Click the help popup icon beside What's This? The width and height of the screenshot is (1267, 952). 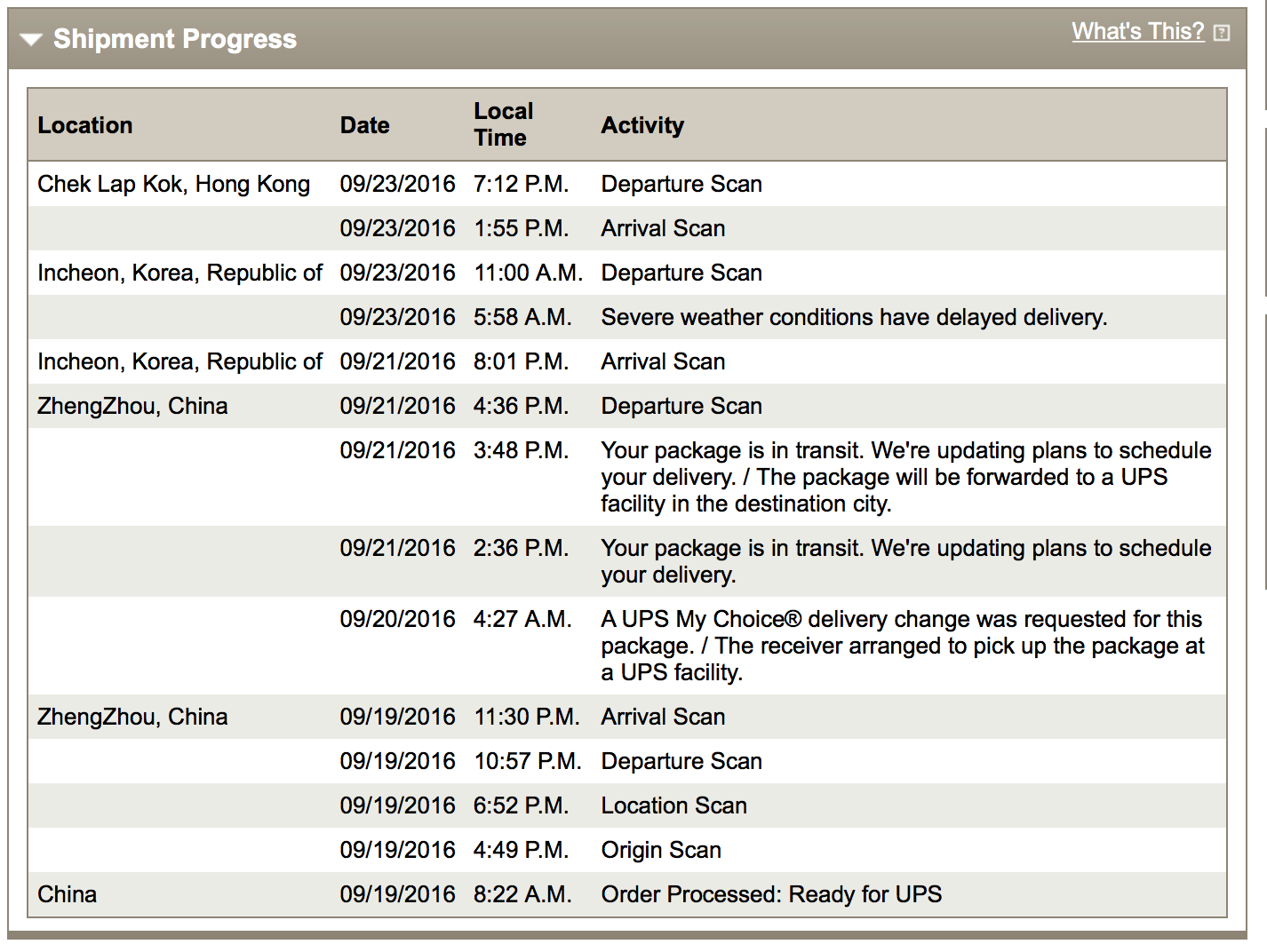point(1222,33)
